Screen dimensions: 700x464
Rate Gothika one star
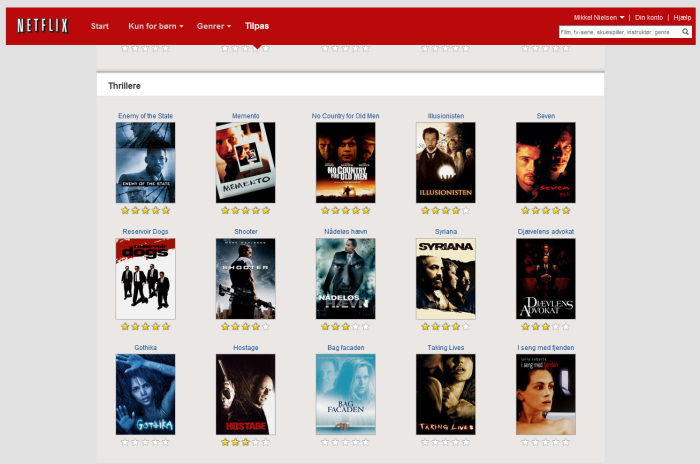coord(125,442)
